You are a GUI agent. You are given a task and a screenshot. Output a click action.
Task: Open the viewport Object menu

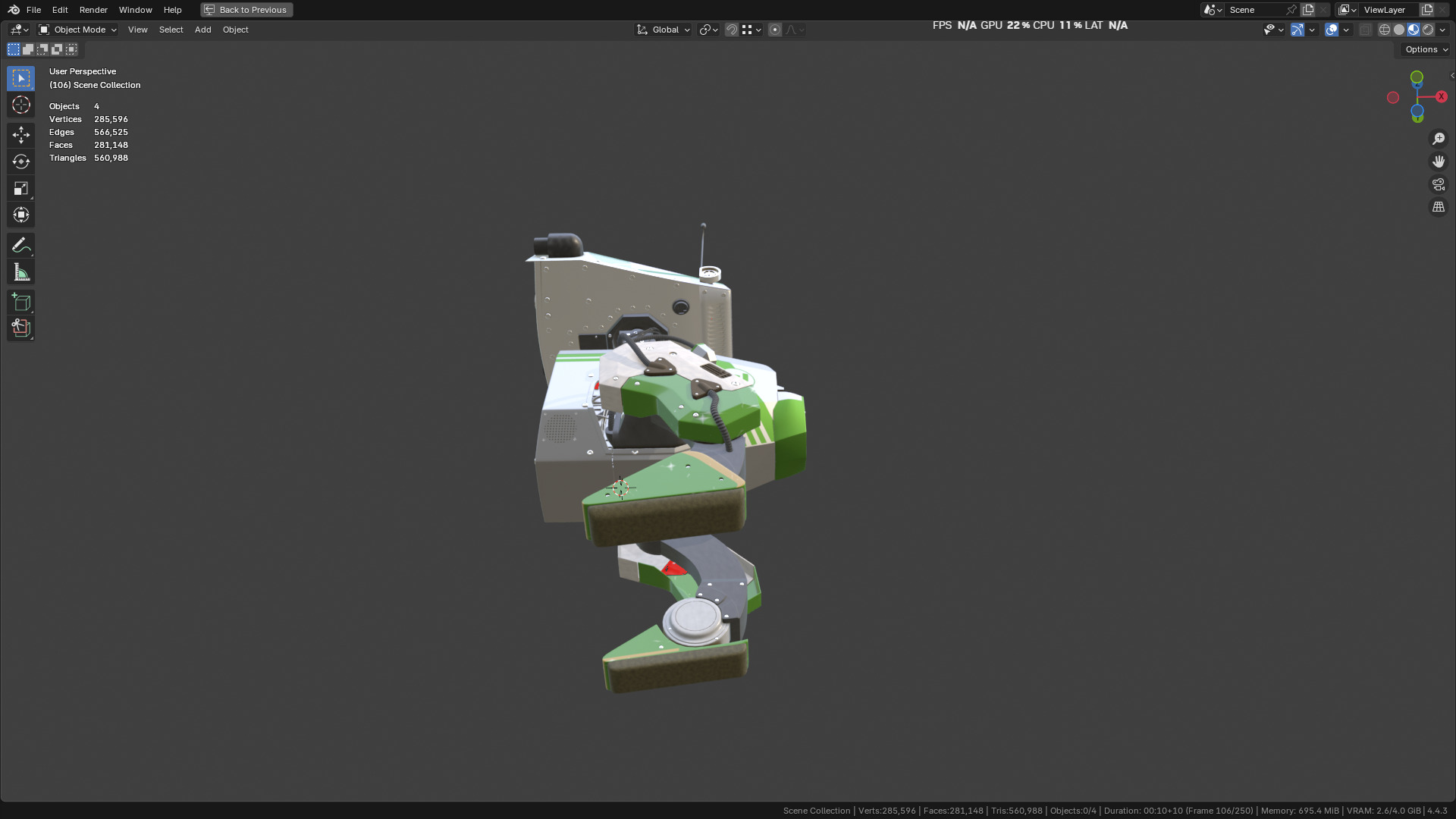pos(235,30)
